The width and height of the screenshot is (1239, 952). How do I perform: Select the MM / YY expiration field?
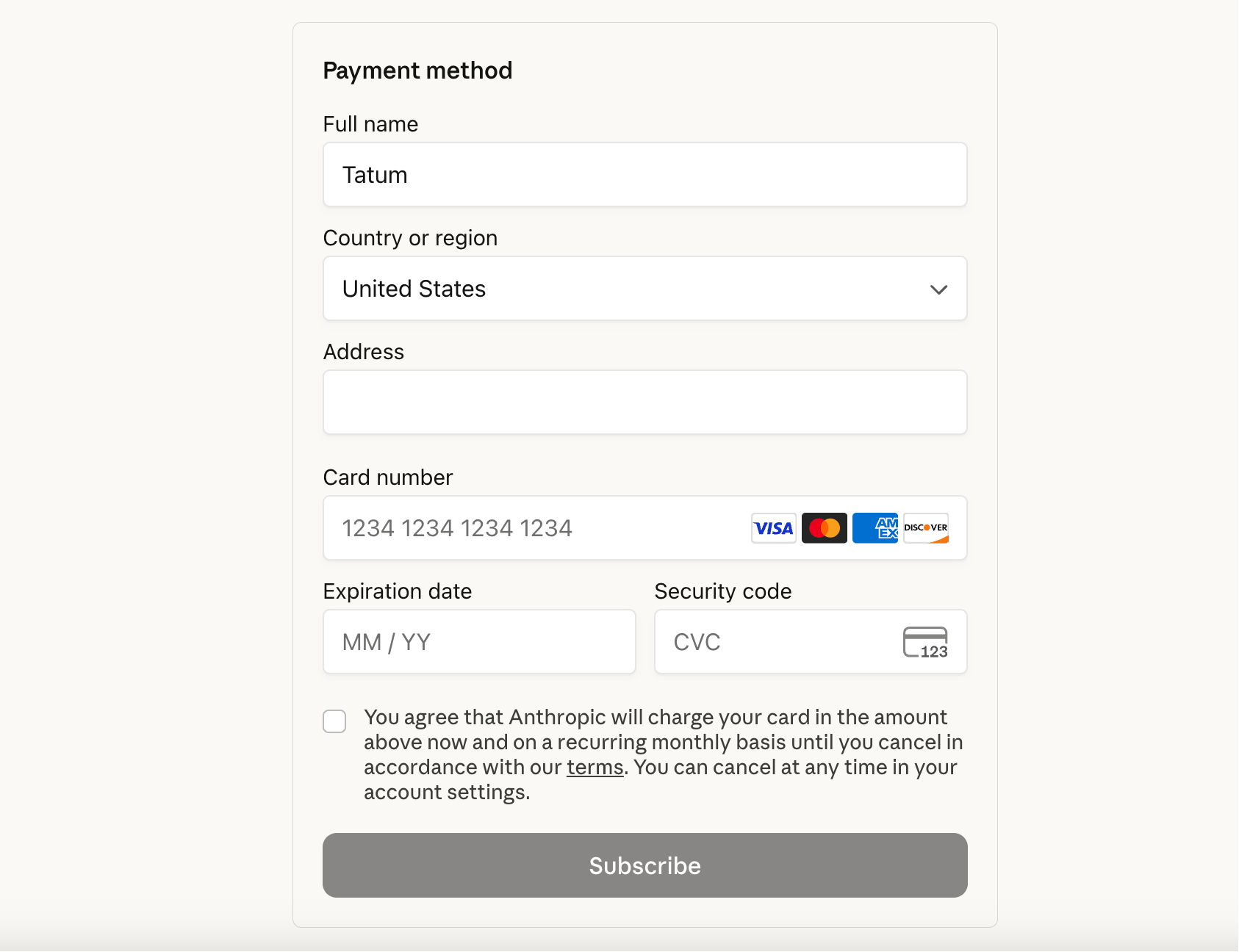pyautogui.click(x=479, y=642)
